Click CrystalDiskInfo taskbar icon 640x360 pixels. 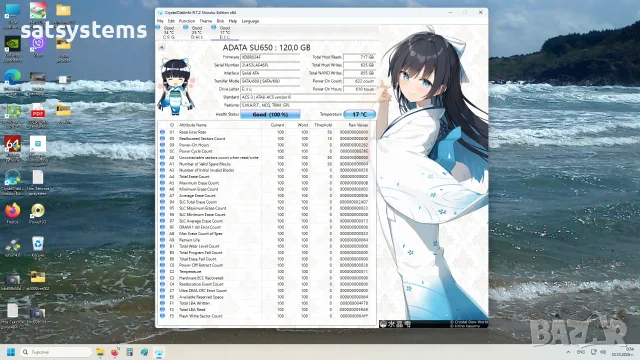tap(159, 352)
